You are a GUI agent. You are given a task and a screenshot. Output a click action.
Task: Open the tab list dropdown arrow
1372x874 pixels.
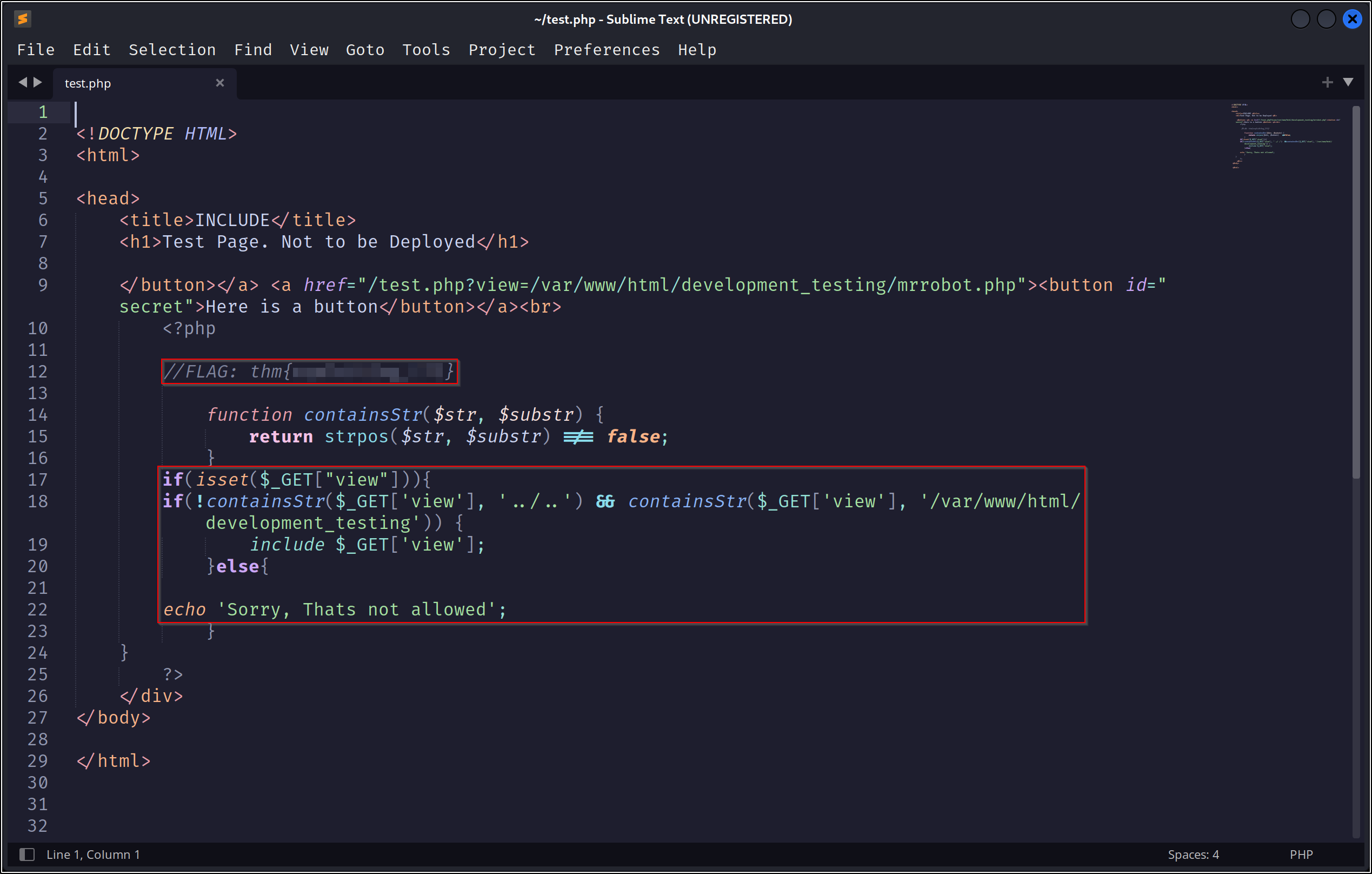pos(1348,83)
